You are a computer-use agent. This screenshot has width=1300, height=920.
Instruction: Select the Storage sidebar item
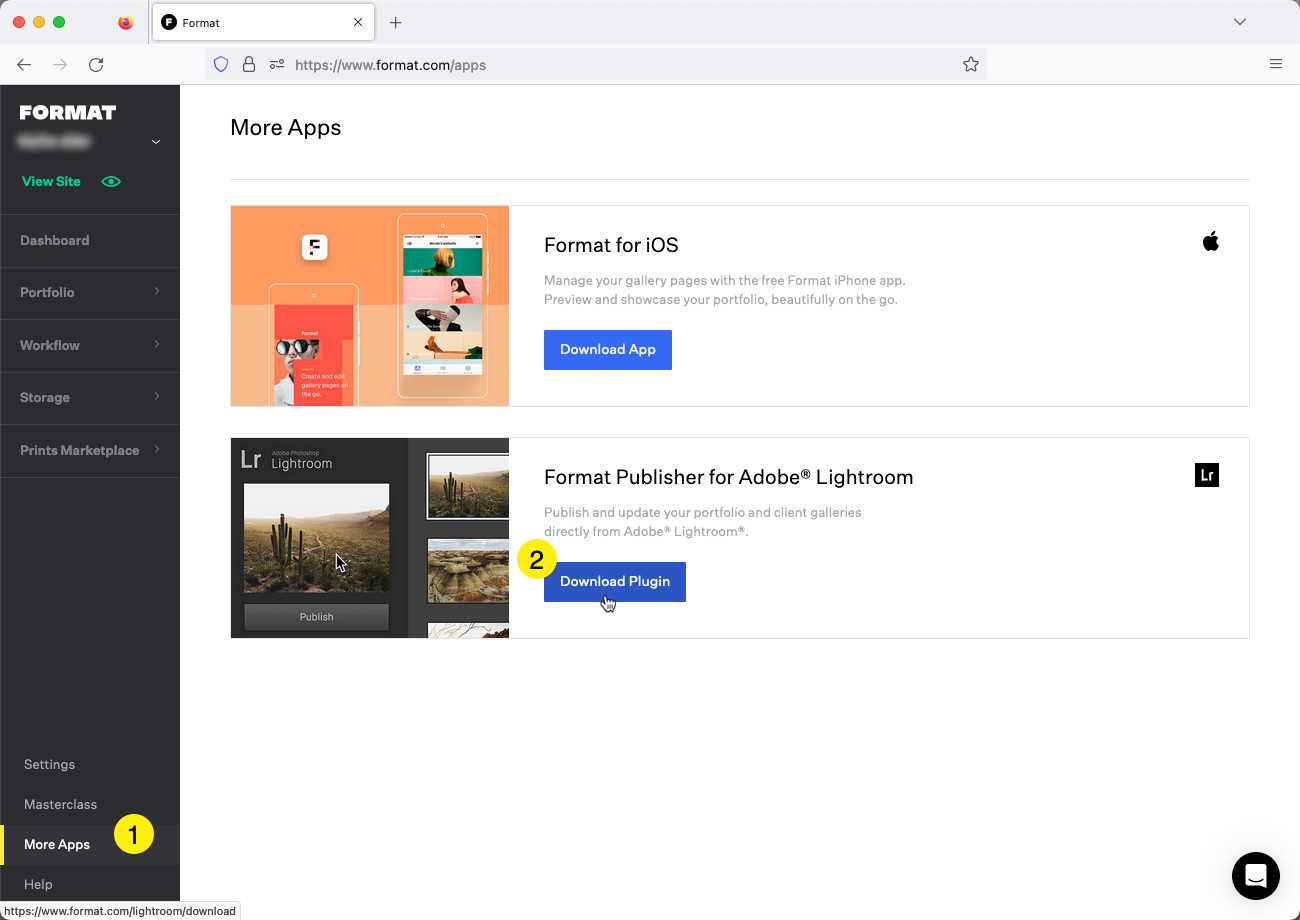click(90, 398)
